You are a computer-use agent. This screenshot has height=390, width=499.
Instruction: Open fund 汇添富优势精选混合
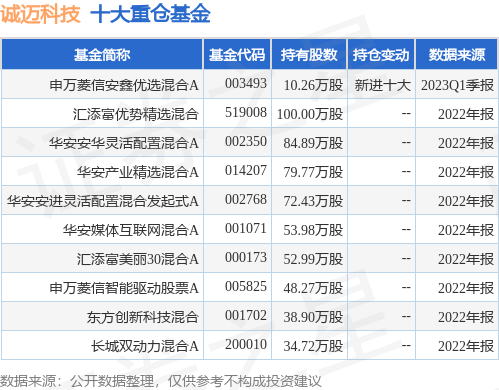(x=136, y=114)
